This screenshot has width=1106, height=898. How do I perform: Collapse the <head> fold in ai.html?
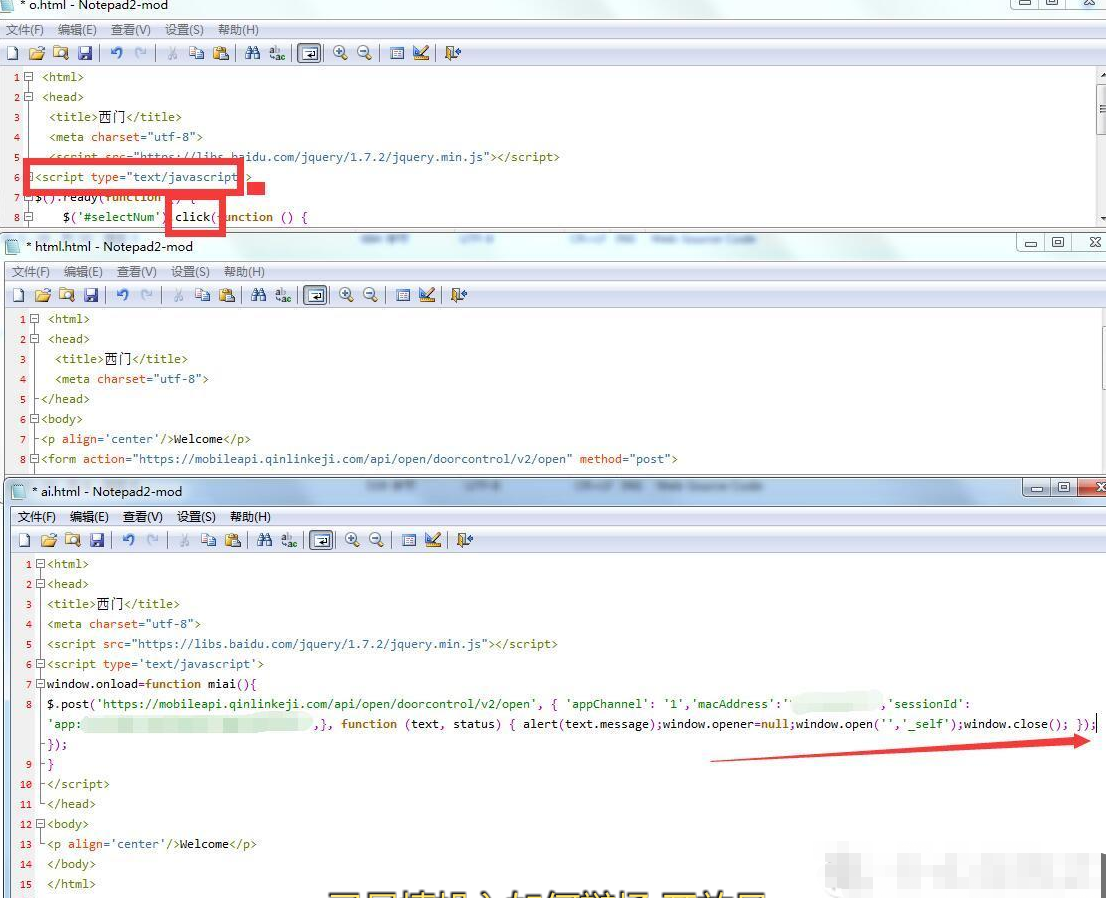click(41, 584)
